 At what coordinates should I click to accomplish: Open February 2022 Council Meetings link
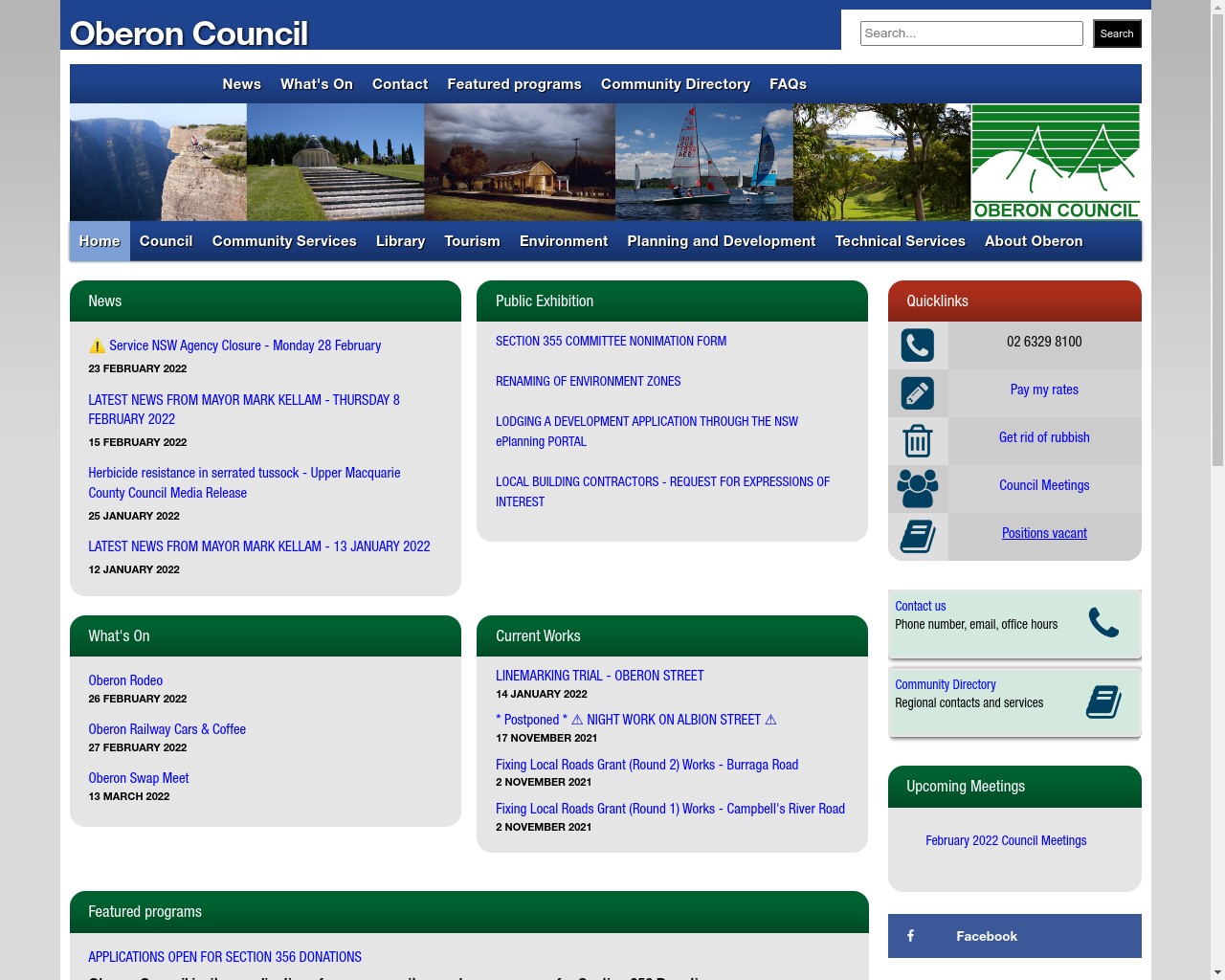(1006, 840)
